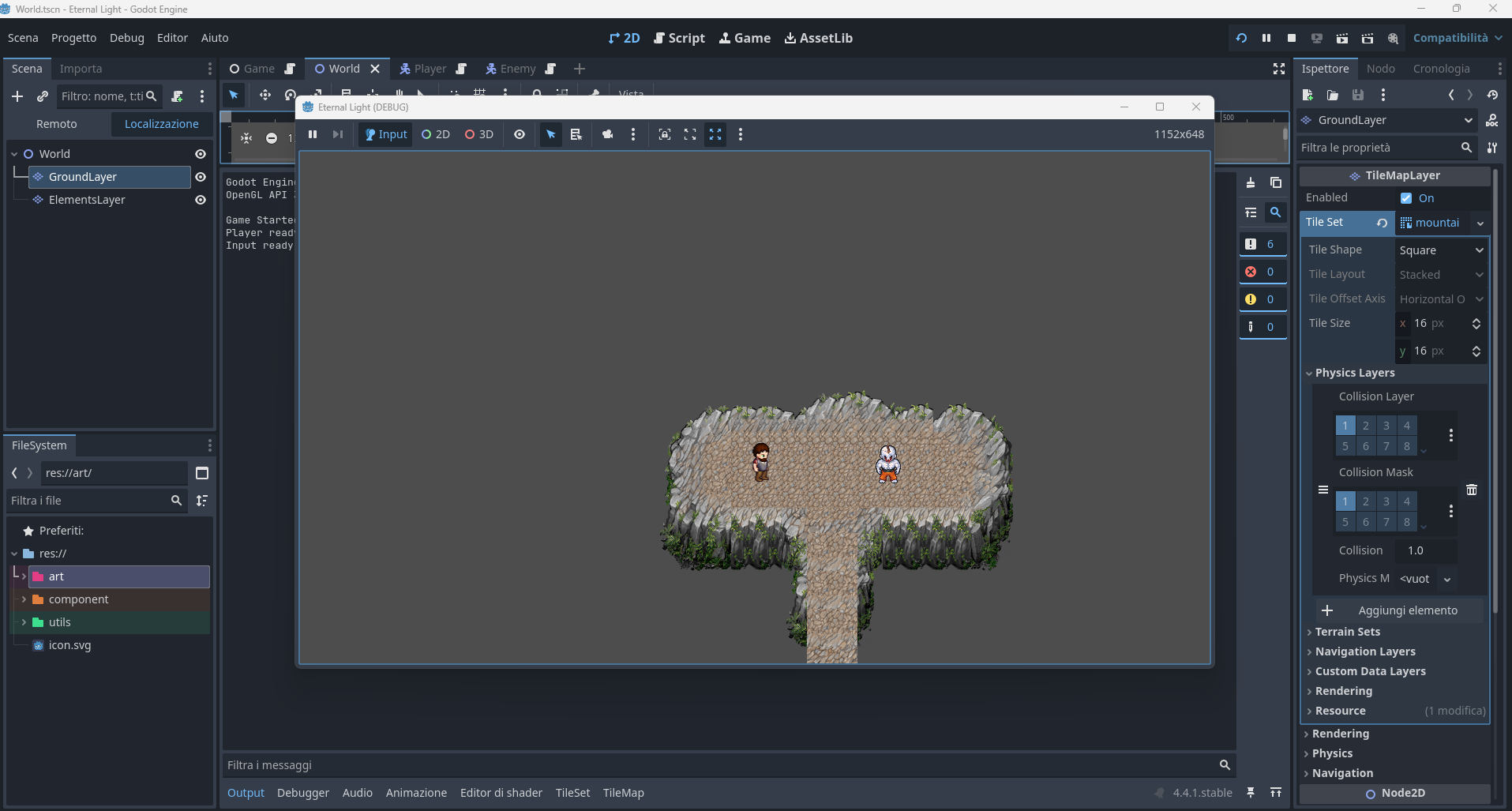The image size is (1512, 811).
Task: Expand the Terrain Sets section
Action: pyautogui.click(x=1347, y=632)
